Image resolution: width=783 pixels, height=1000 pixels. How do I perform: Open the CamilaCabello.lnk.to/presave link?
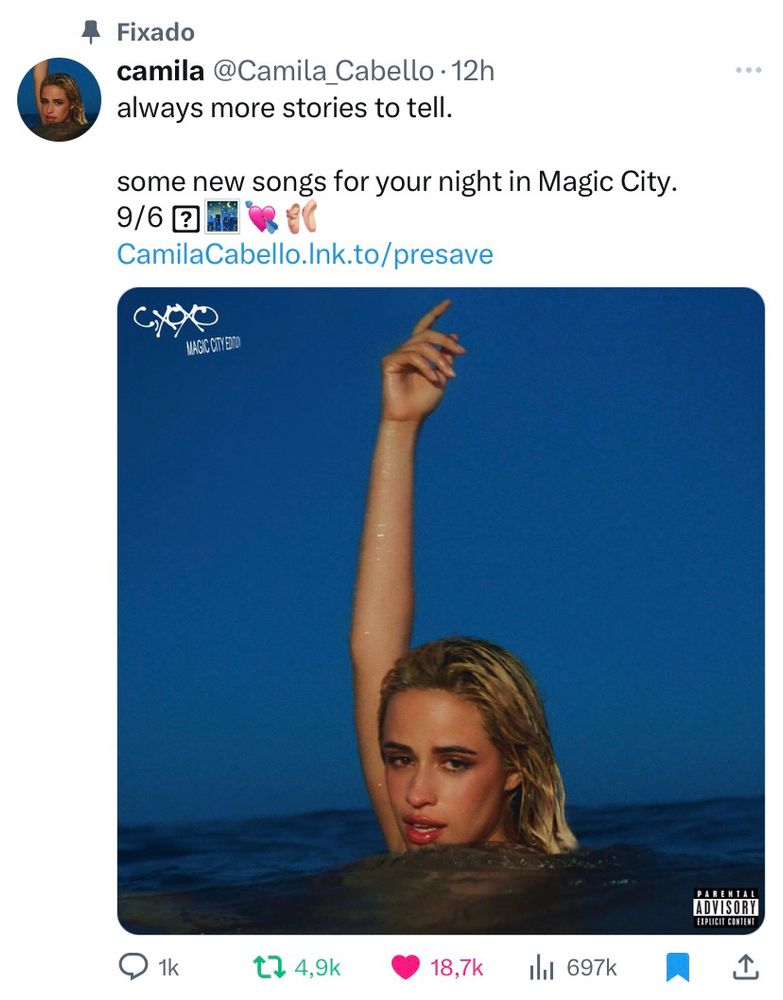305,254
